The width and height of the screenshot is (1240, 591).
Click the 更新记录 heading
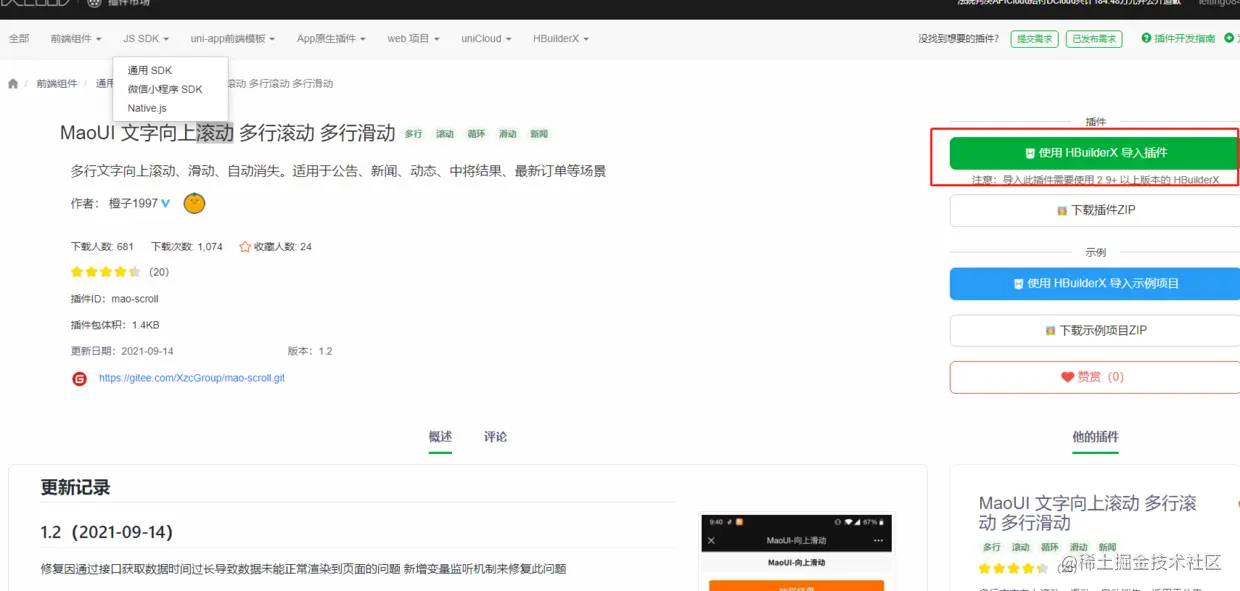pos(75,488)
